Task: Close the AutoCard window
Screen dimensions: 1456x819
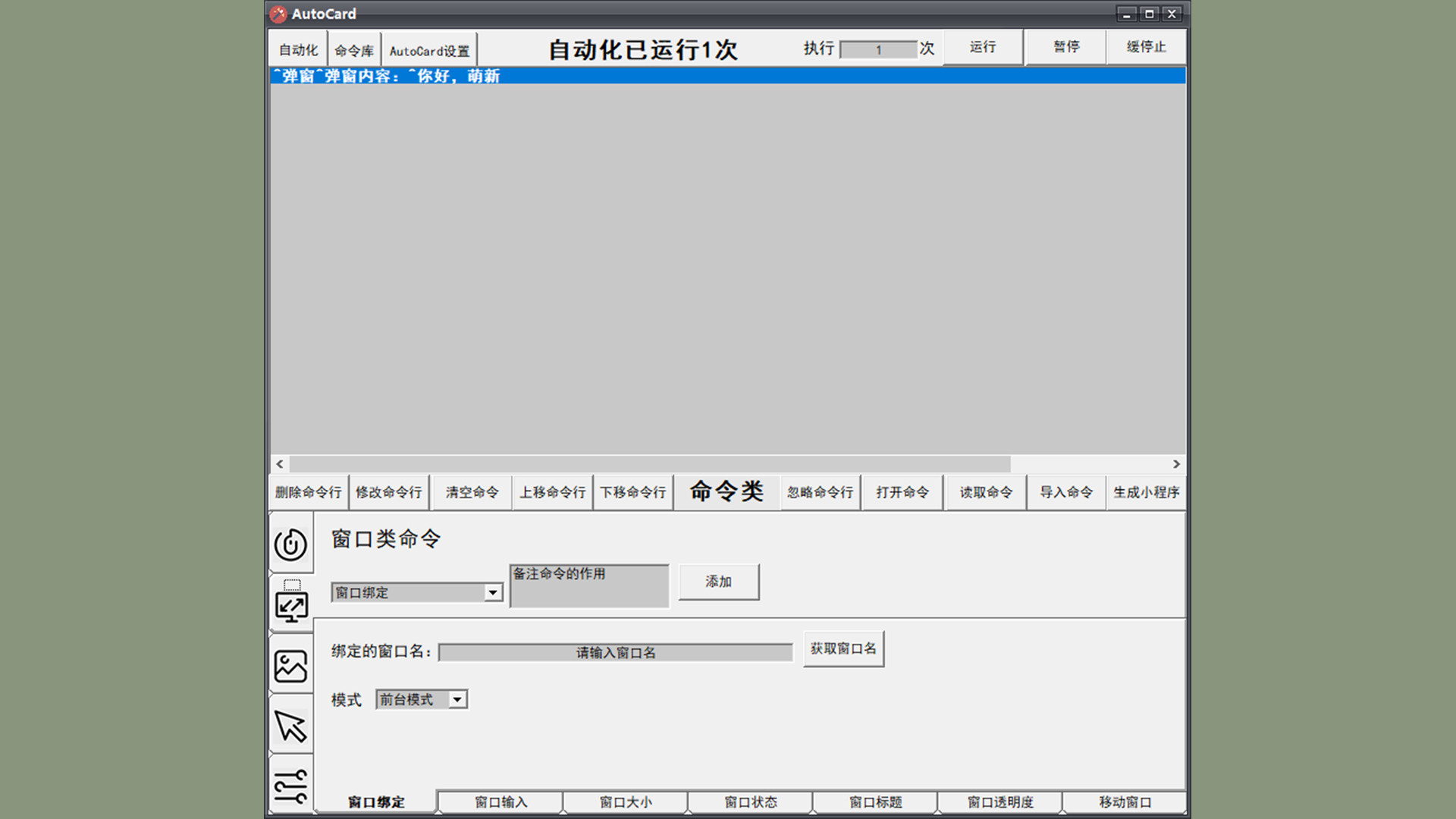Action: pyautogui.click(x=1172, y=14)
